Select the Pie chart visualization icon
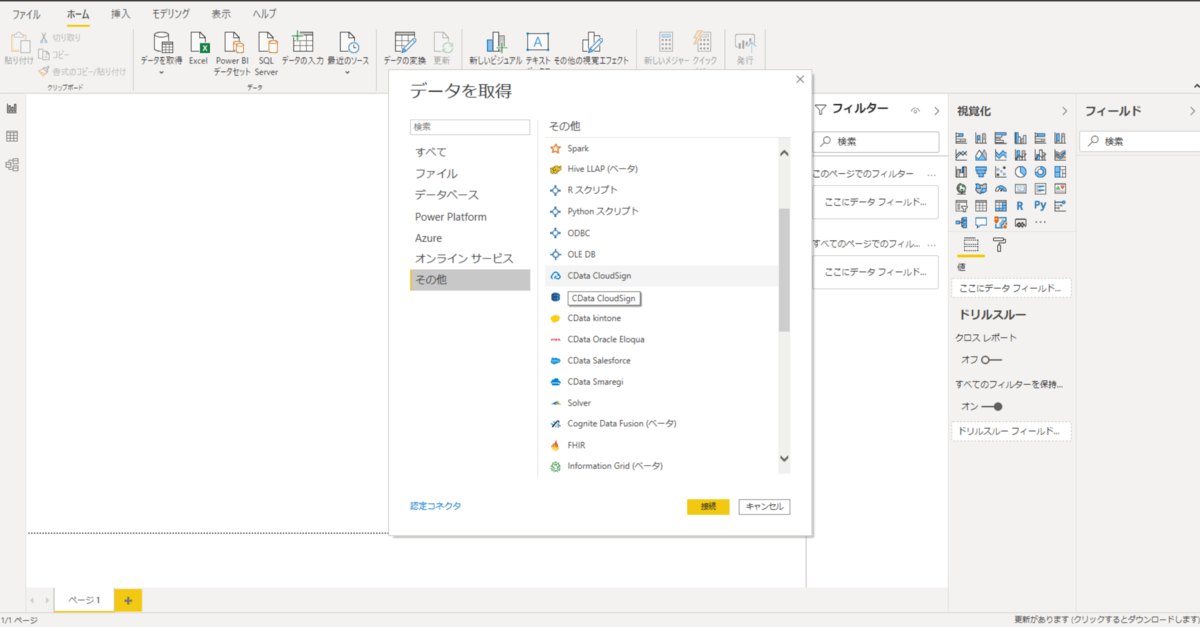Viewport: 1200px width, 627px height. tap(1021, 172)
